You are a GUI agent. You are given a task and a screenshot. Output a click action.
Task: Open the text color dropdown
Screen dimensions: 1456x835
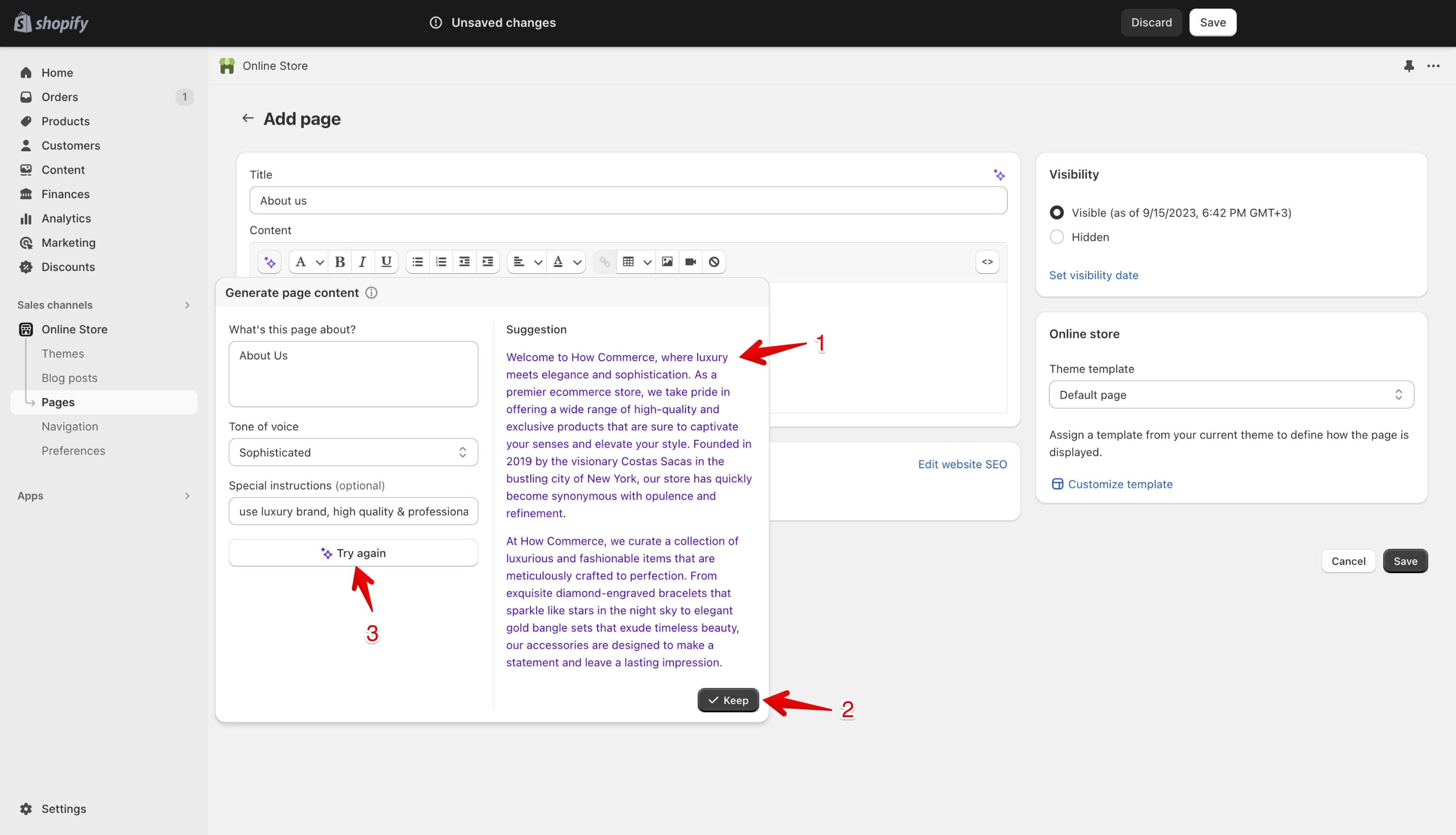(x=566, y=262)
